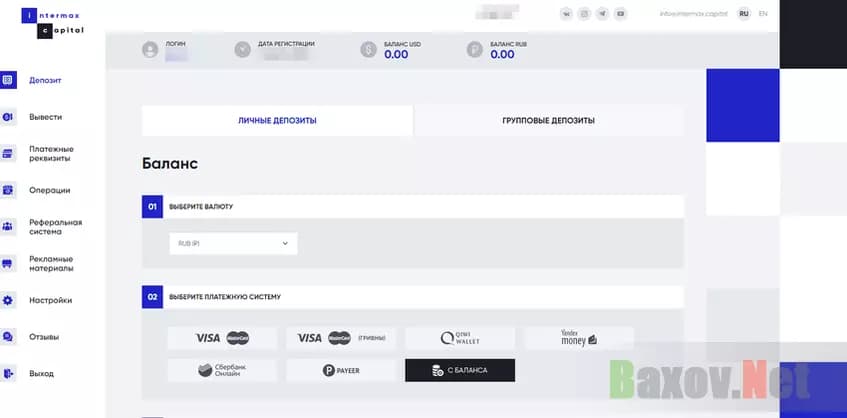
Task: Switch to Групповые депозиты tab
Action: point(548,120)
